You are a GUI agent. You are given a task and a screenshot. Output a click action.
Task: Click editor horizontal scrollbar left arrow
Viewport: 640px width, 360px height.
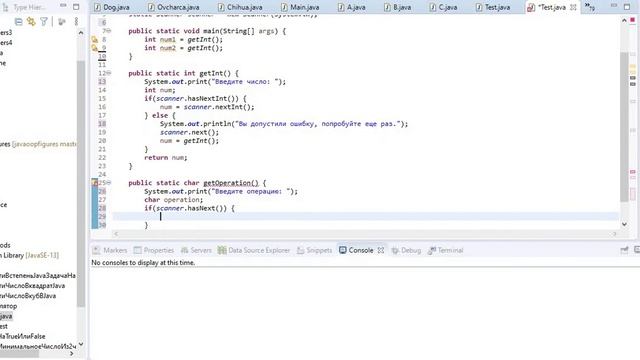click(x=116, y=234)
